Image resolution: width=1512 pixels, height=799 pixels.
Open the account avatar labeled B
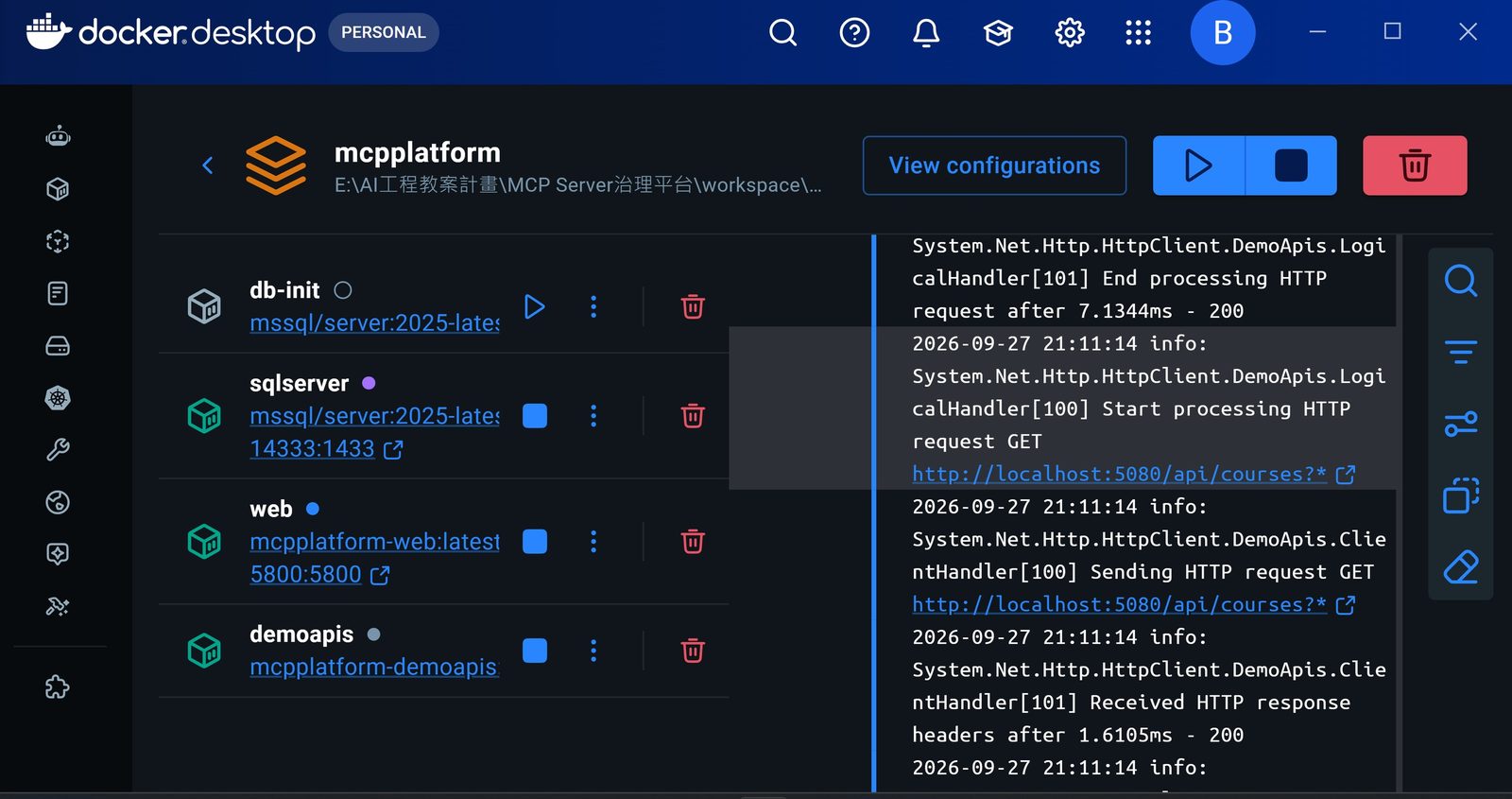(x=1223, y=33)
